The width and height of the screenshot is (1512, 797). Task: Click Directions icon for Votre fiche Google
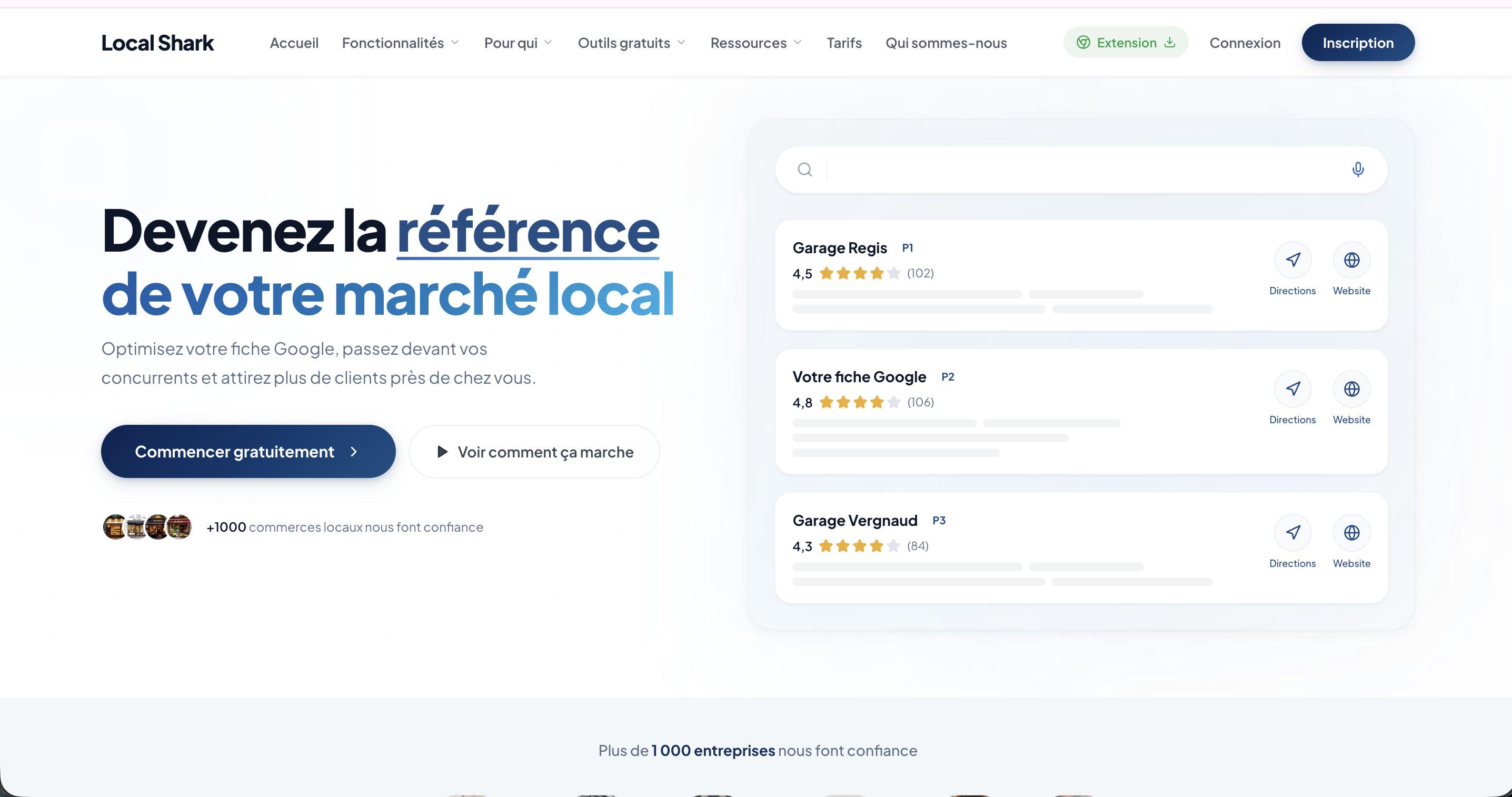(1292, 389)
